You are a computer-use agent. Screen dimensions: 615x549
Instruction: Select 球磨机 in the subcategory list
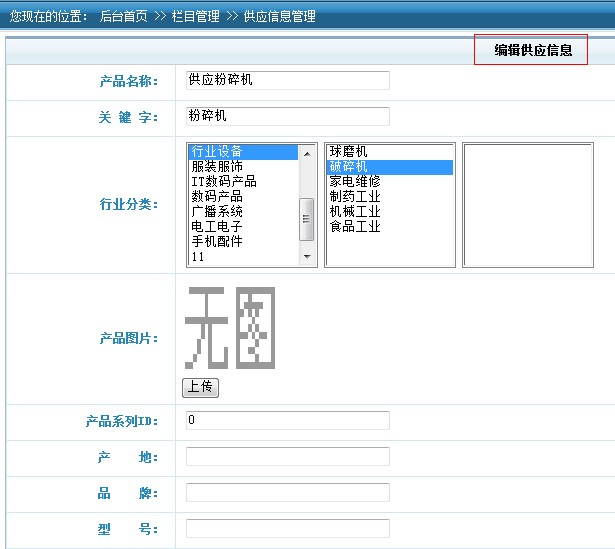pos(390,152)
